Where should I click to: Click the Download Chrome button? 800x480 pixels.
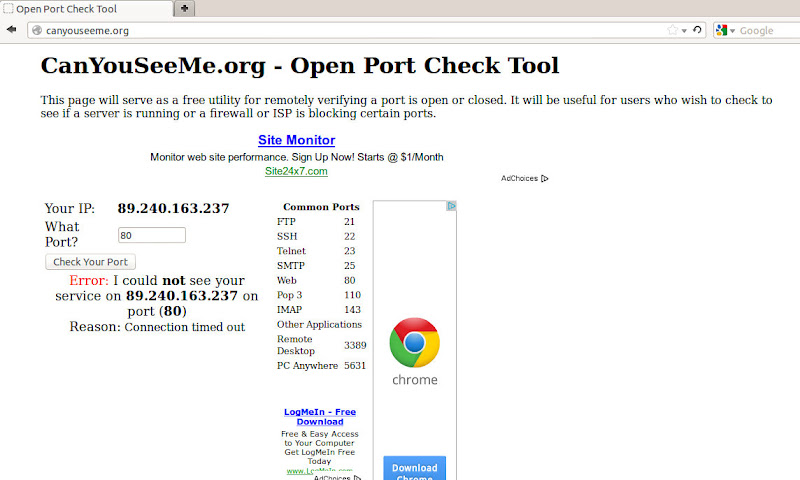pyautogui.click(x=414, y=468)
